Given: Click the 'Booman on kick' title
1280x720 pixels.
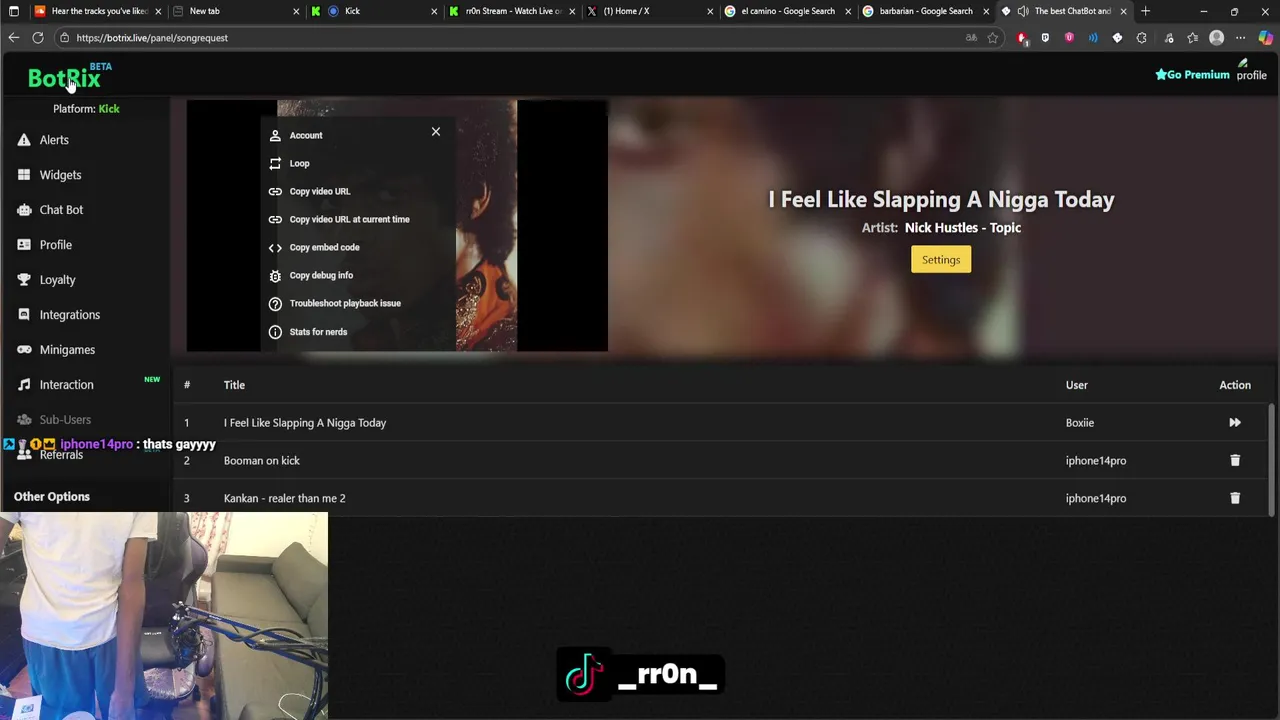Looking at the screenshot, I should pyautogui.click(x=262, y=461).
